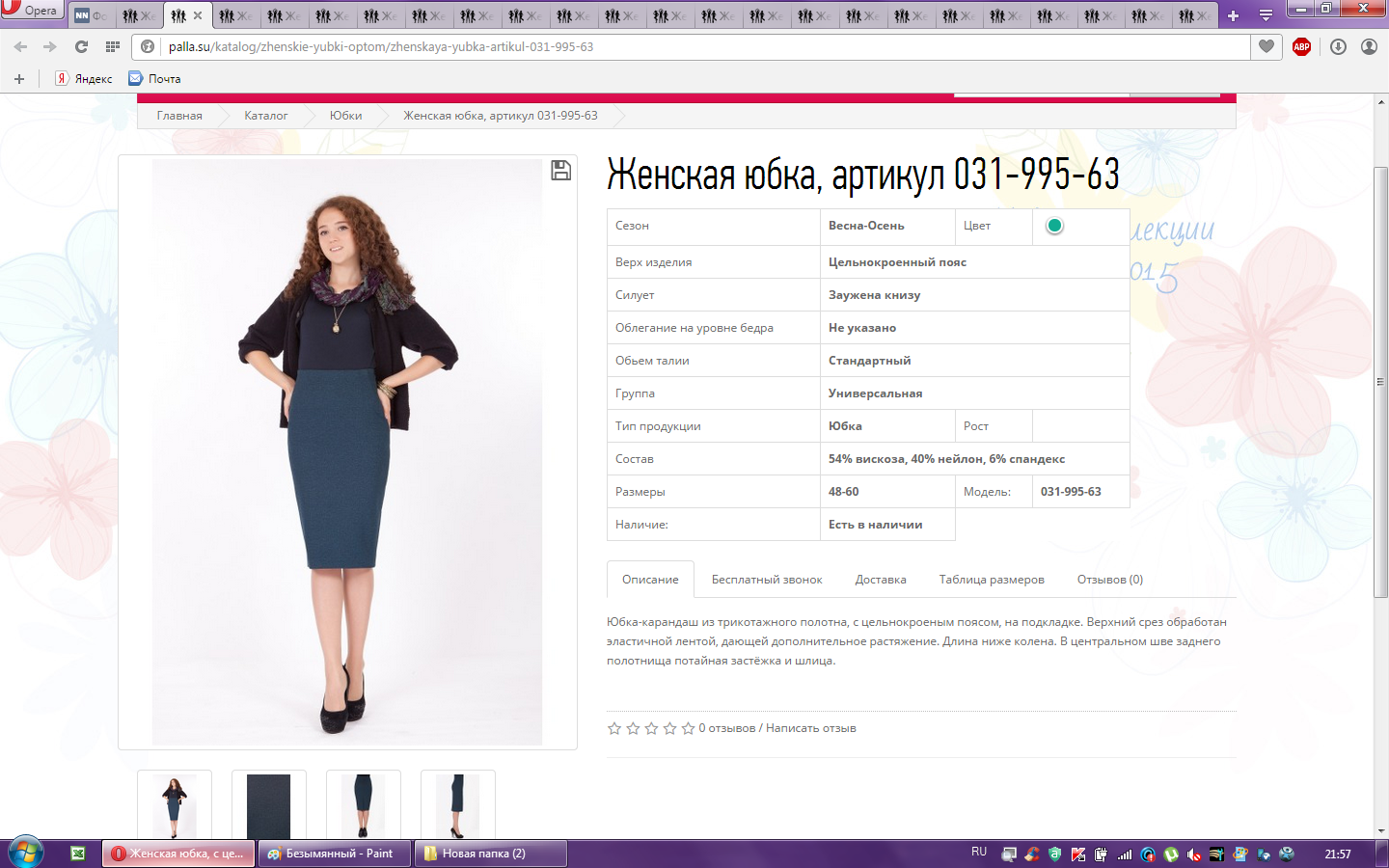Screen dimensions: 1389x868
Task: Click the fabric texture thumbnail
Action: pos(268,805)
